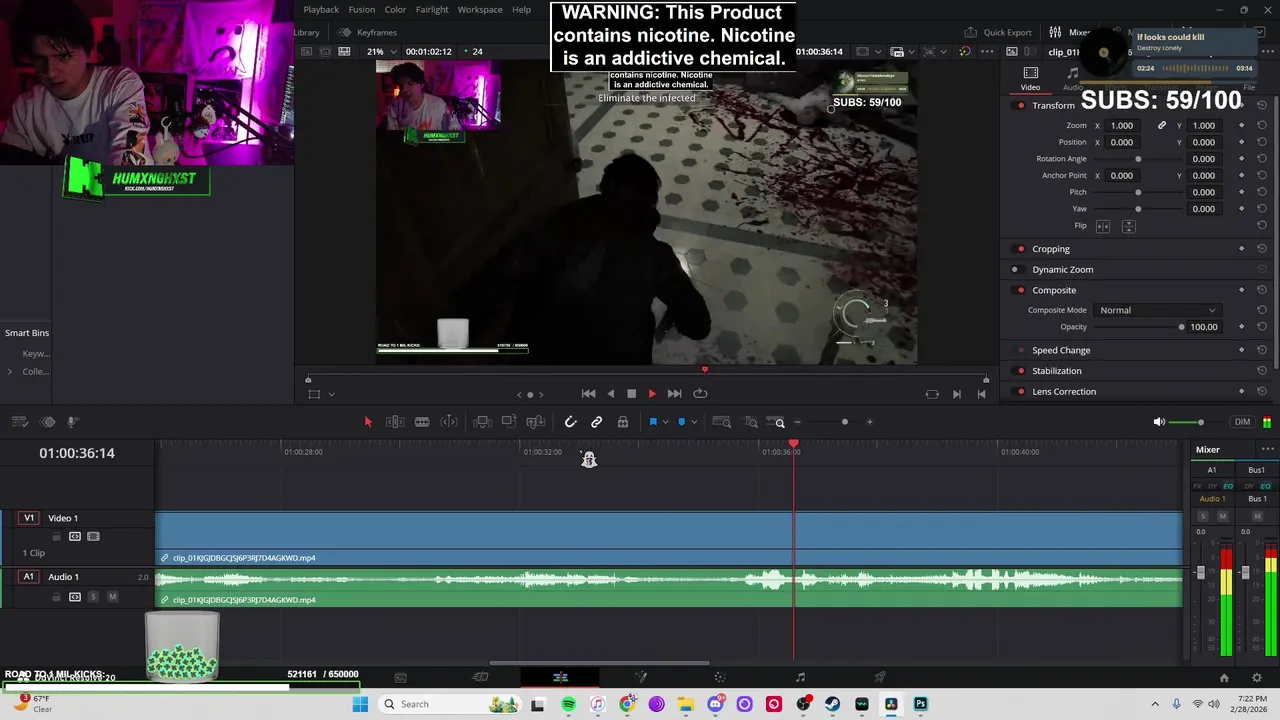Open Composite Mode Normal dropdown
The height and width of the screenshot is (720, 1280).
click(x=1157, y=311)
